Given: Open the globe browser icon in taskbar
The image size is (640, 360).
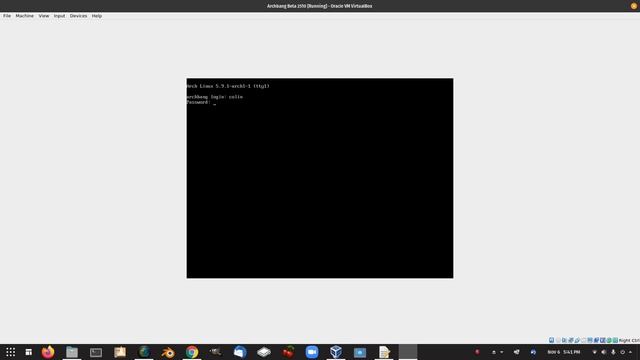Looking at the screenshot, I should [144, 352].
